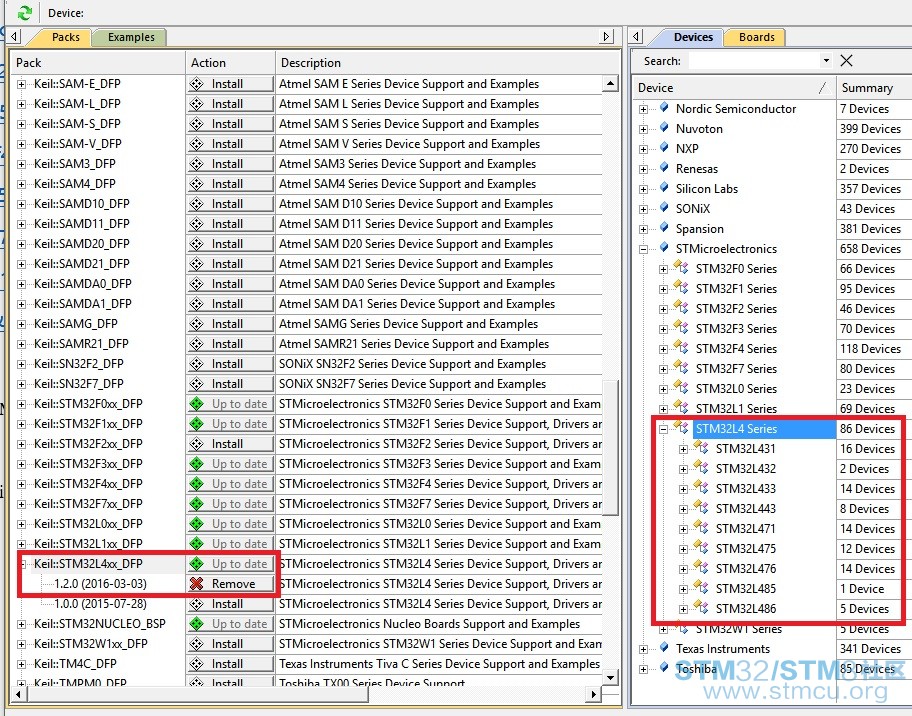Click right pane tab scroll-left arrow
This screenshot has height=716, width=912.
pyautogui.click(x=636, y=37)
